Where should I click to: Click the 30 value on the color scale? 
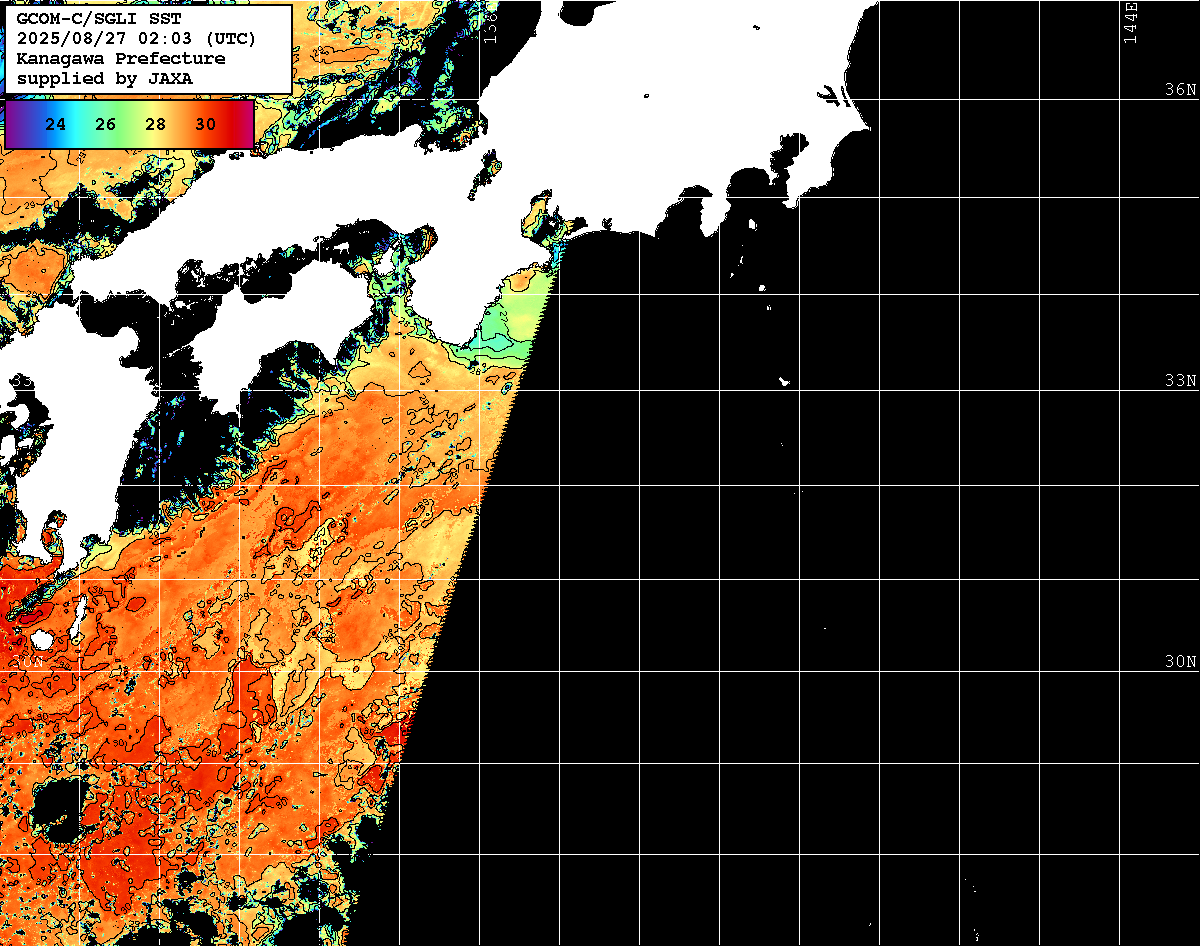(206, 125)
